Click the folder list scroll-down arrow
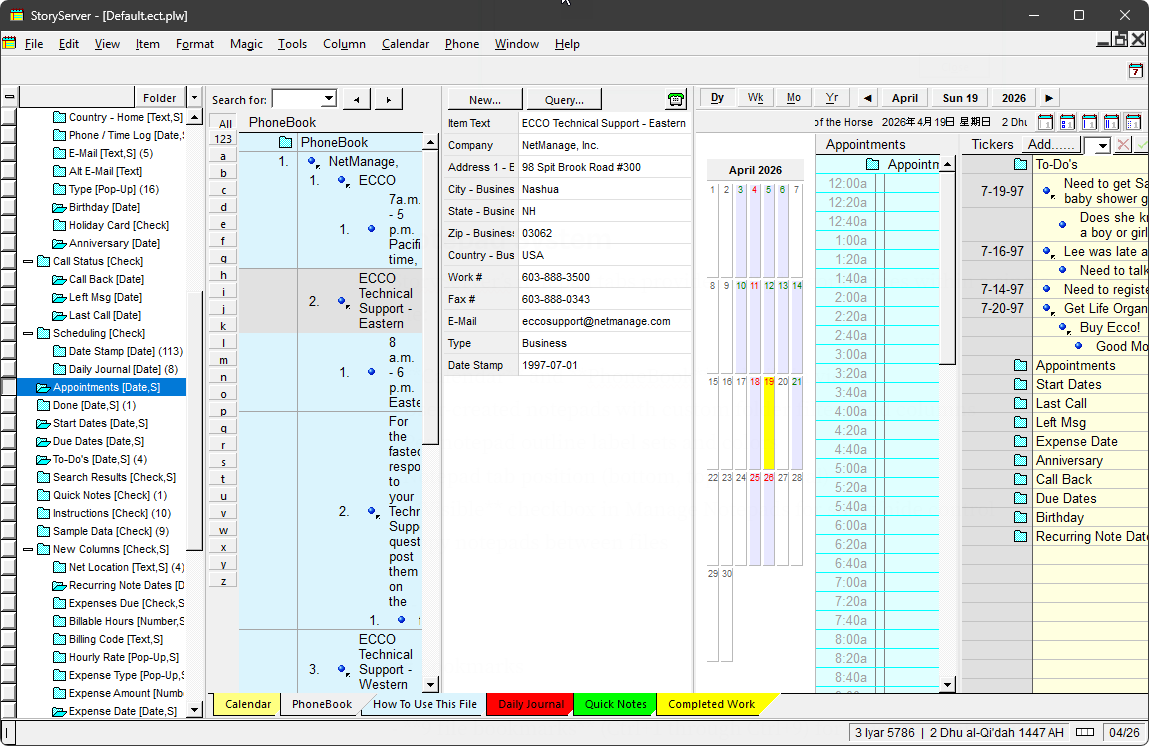This screenshot has height=746, width=1149. (x=194, y=709)
